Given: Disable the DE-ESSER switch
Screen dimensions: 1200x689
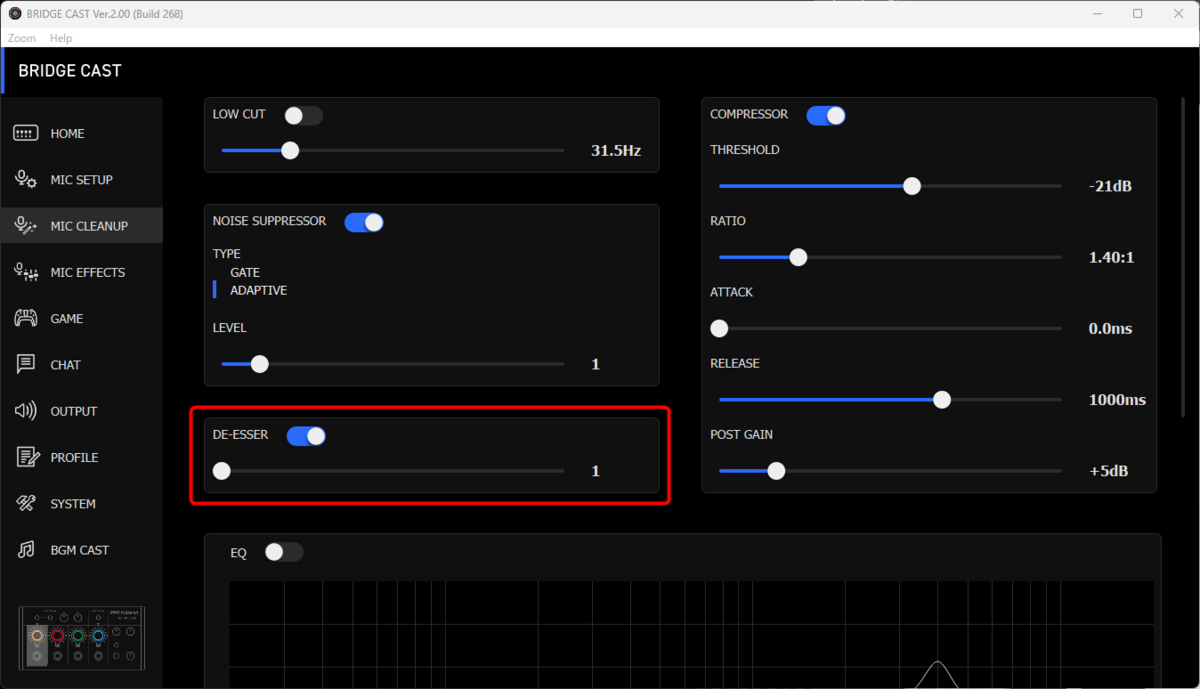Looking at the screenshot, I should tap(306, 436).
